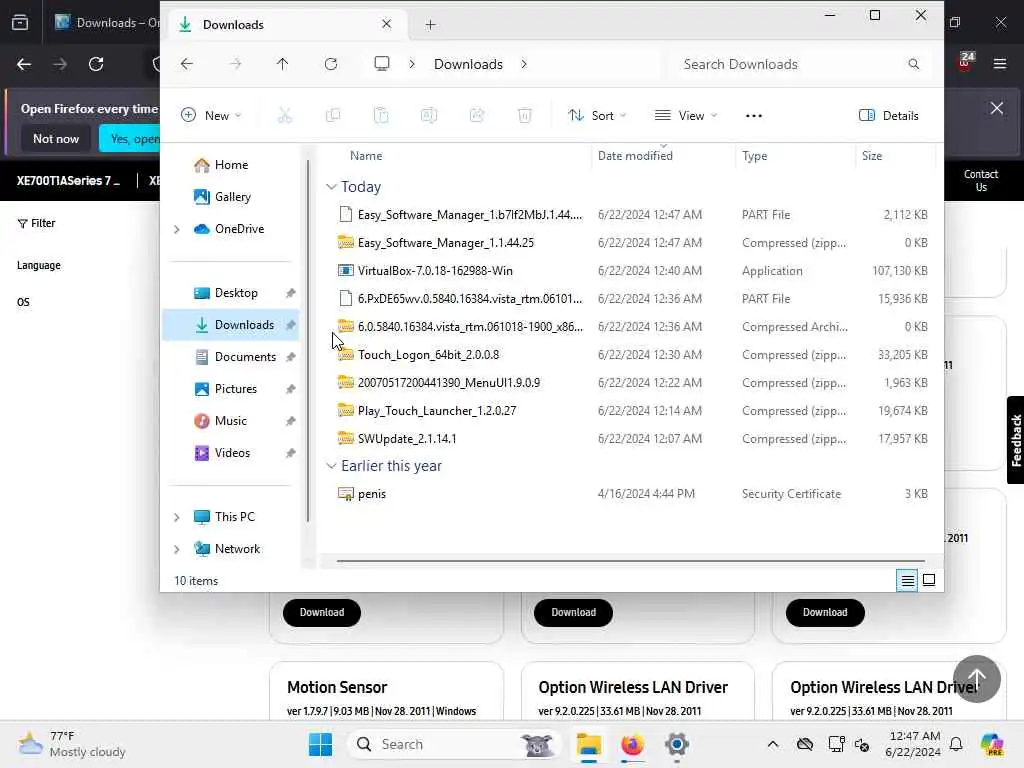
Task: Click the Rename icon in Explorer toolbar
Action: [x=428, y=116]
